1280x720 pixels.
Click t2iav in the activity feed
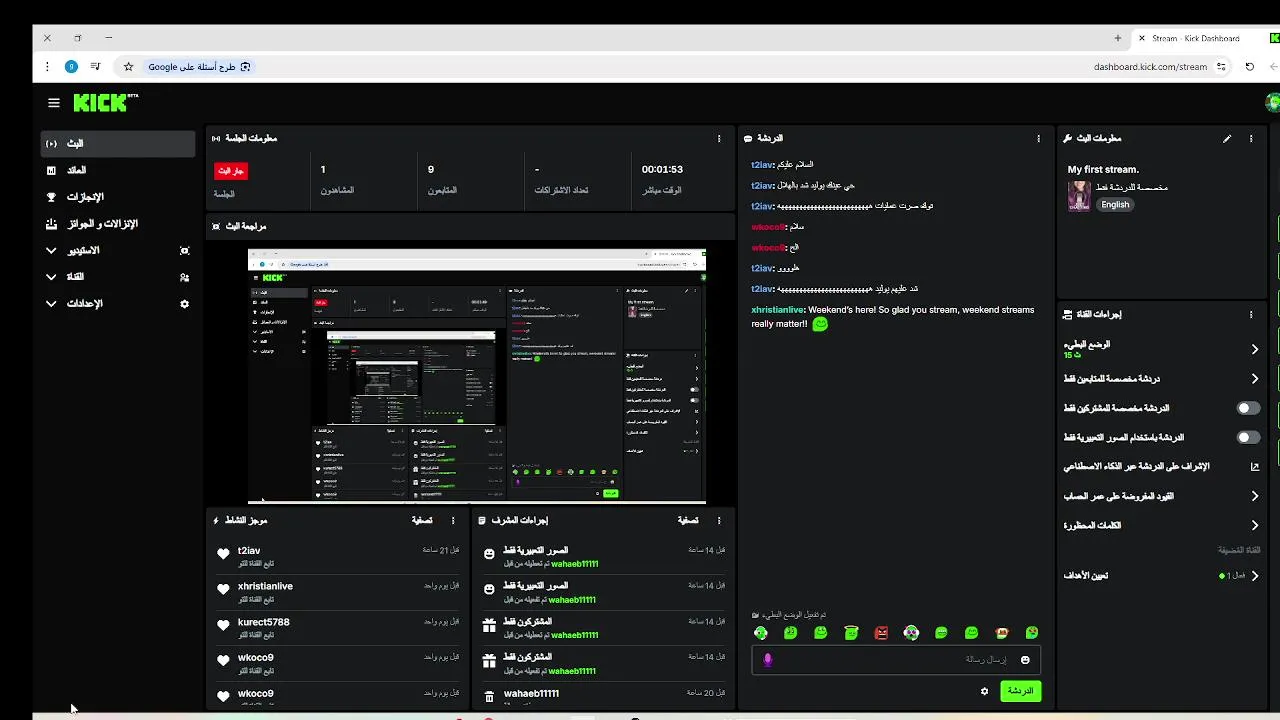tap(249, 551)
